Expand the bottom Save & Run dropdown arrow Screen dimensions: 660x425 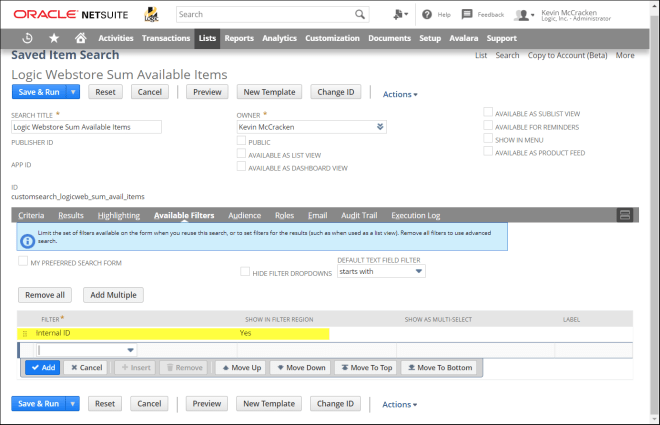click(x=73, y=404)
